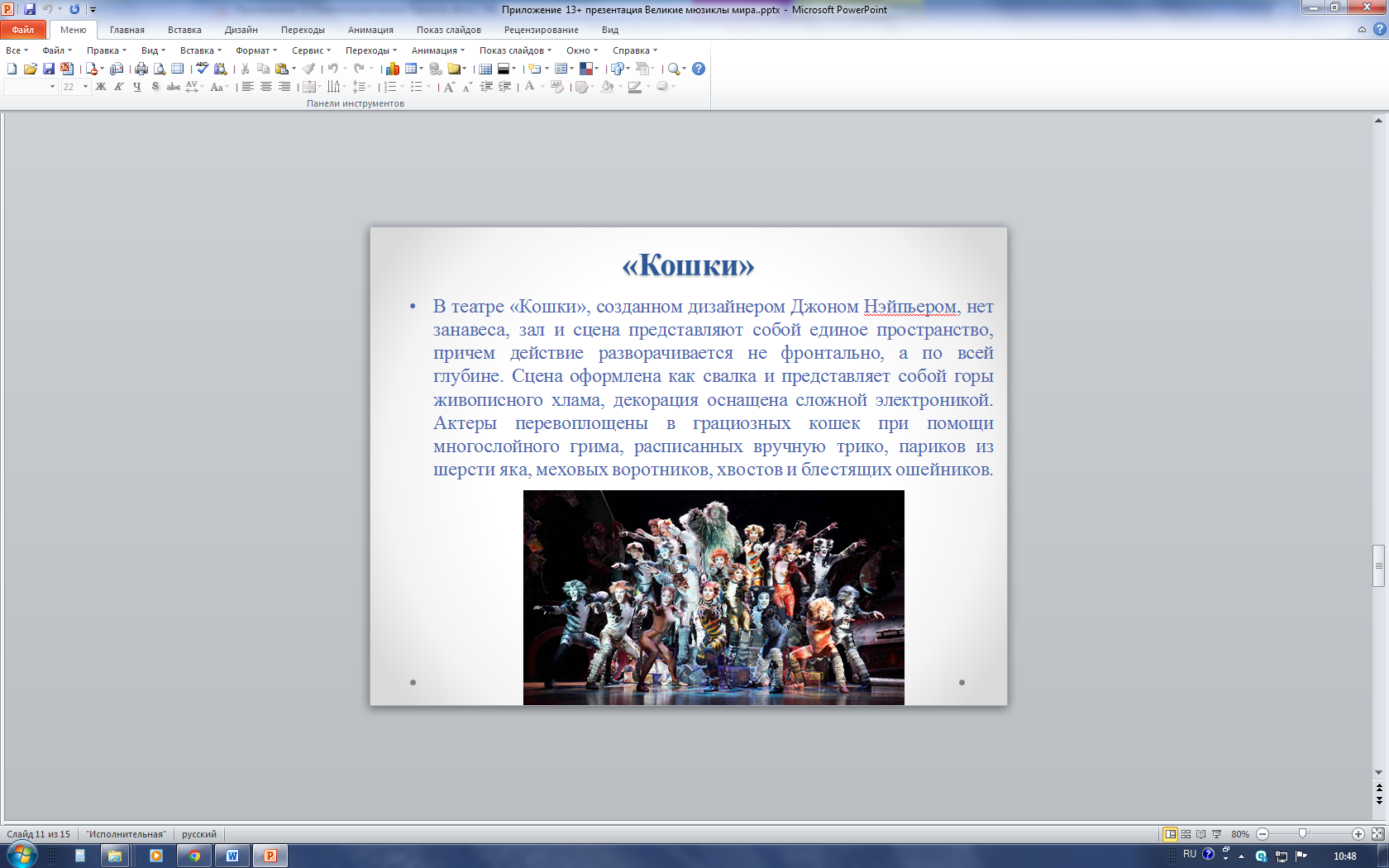Screen dimensions: 1389x868
Task: Toggle bold Ж formatting
Action: click(x=101, y=87)
